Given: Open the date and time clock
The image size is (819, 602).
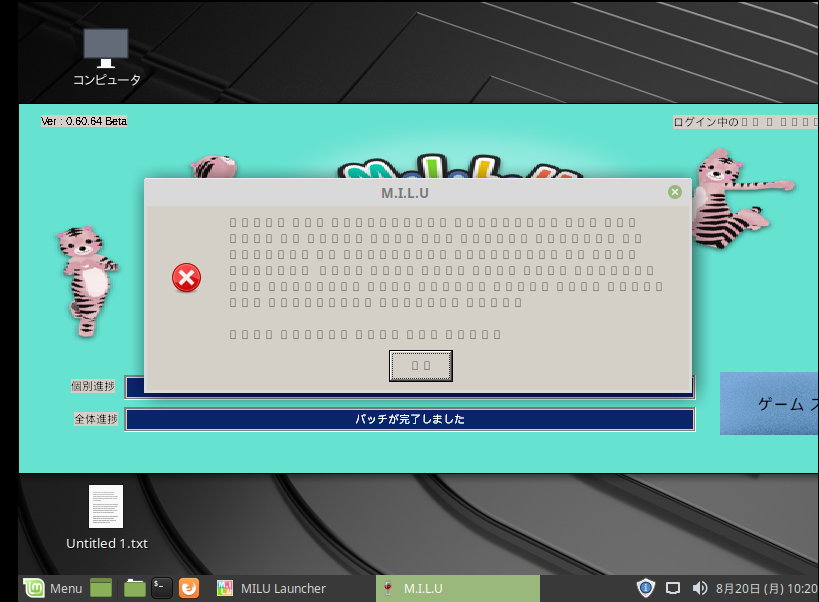Looking at the screenshot, I should [766, 588].
